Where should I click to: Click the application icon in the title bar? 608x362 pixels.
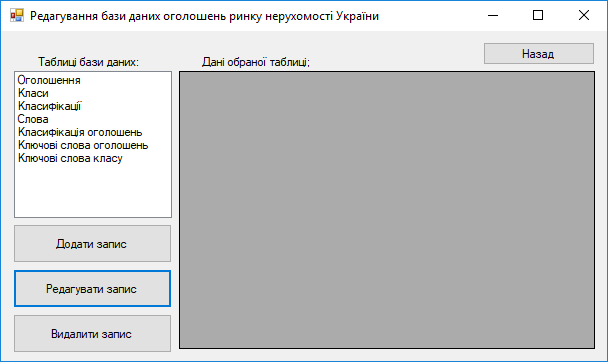point(17,16)
